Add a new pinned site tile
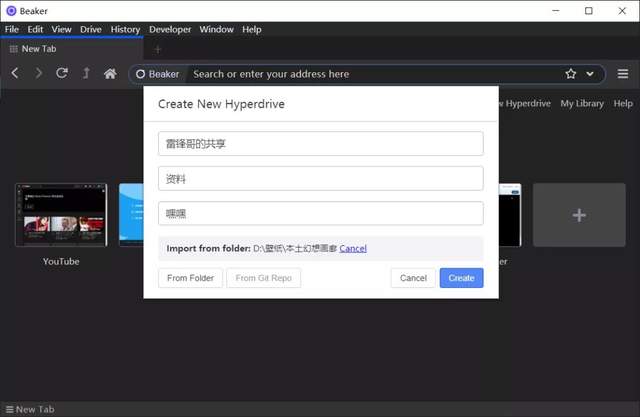Viewport: 640px width, 417px height. 579,215
